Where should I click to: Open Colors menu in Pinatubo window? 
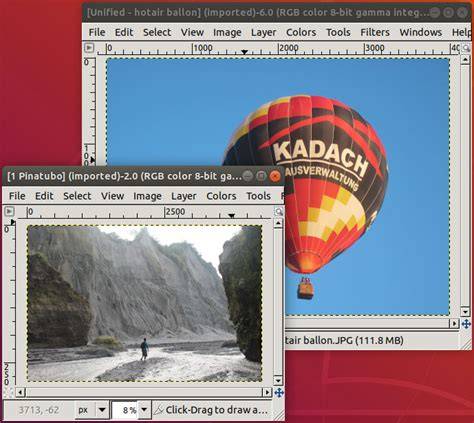221,196
